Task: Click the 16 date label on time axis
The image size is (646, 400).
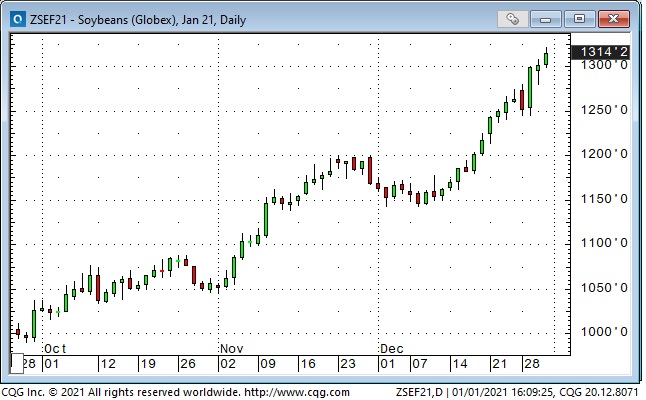Action: [x=308, y=364]
